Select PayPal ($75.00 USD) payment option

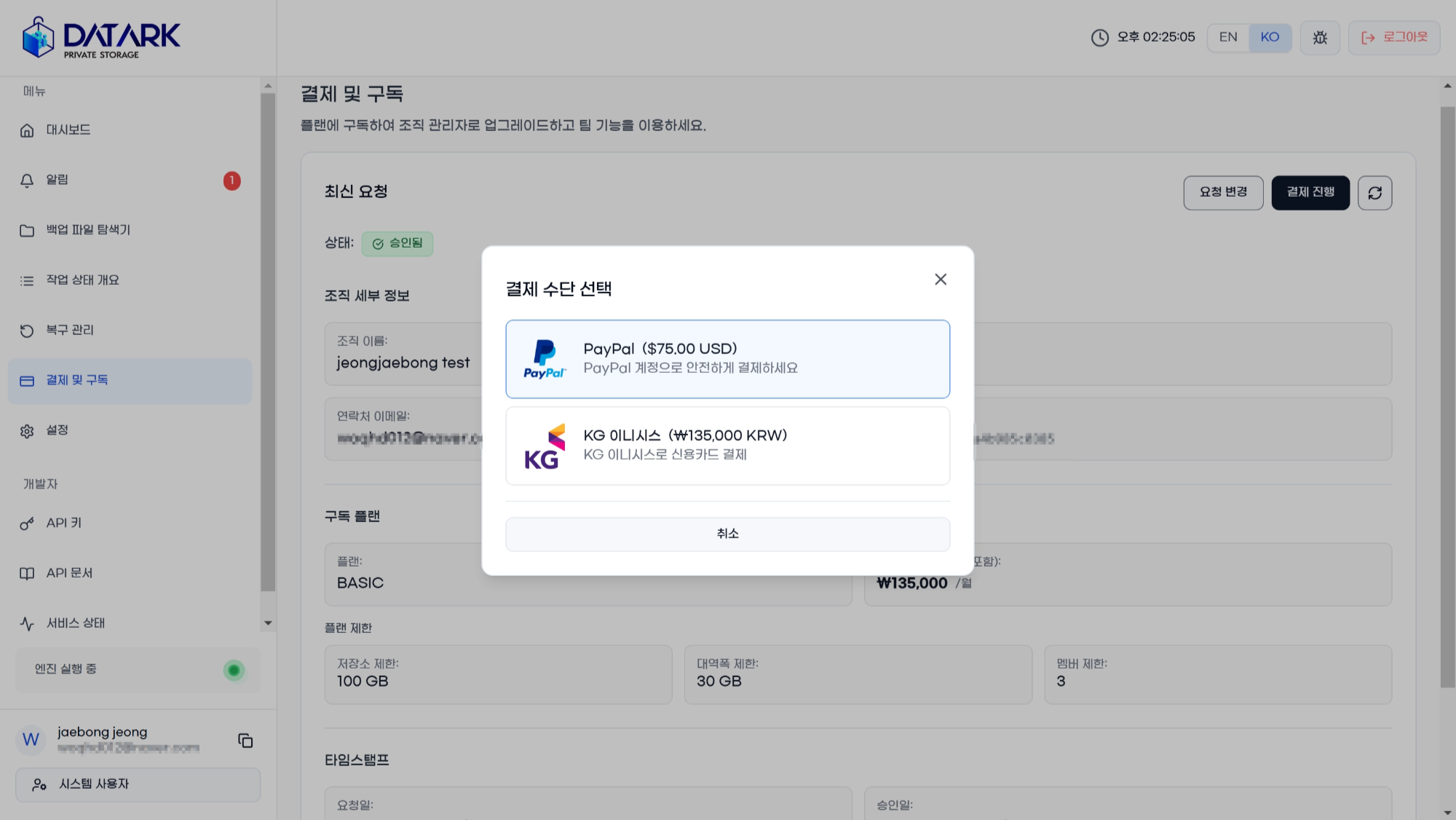click(728, 359)
